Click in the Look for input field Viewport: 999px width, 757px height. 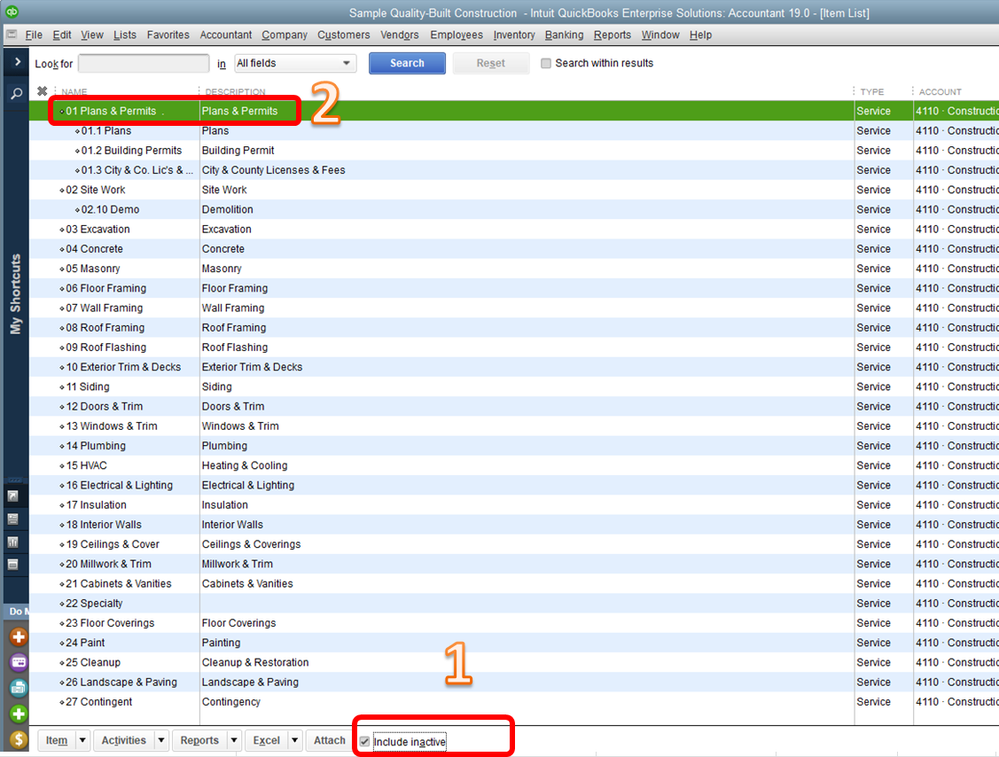coord(143,63)
